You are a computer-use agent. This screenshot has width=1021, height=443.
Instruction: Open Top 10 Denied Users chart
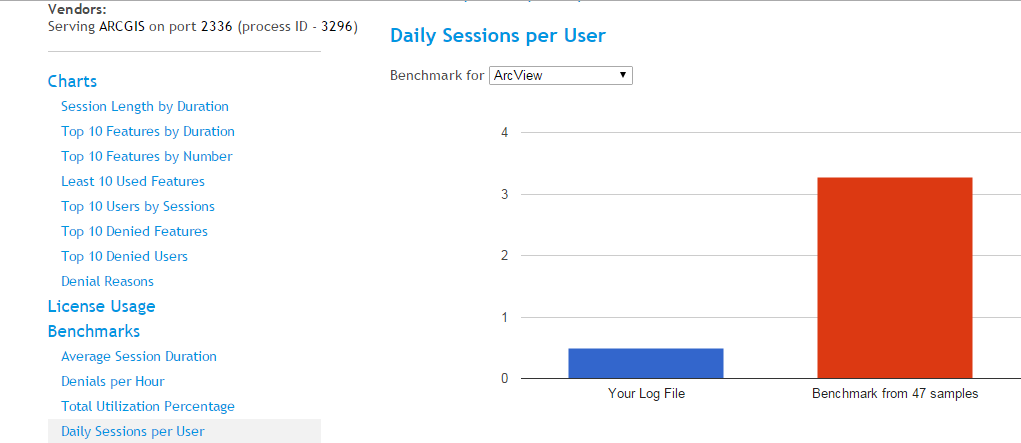(124, 256)
